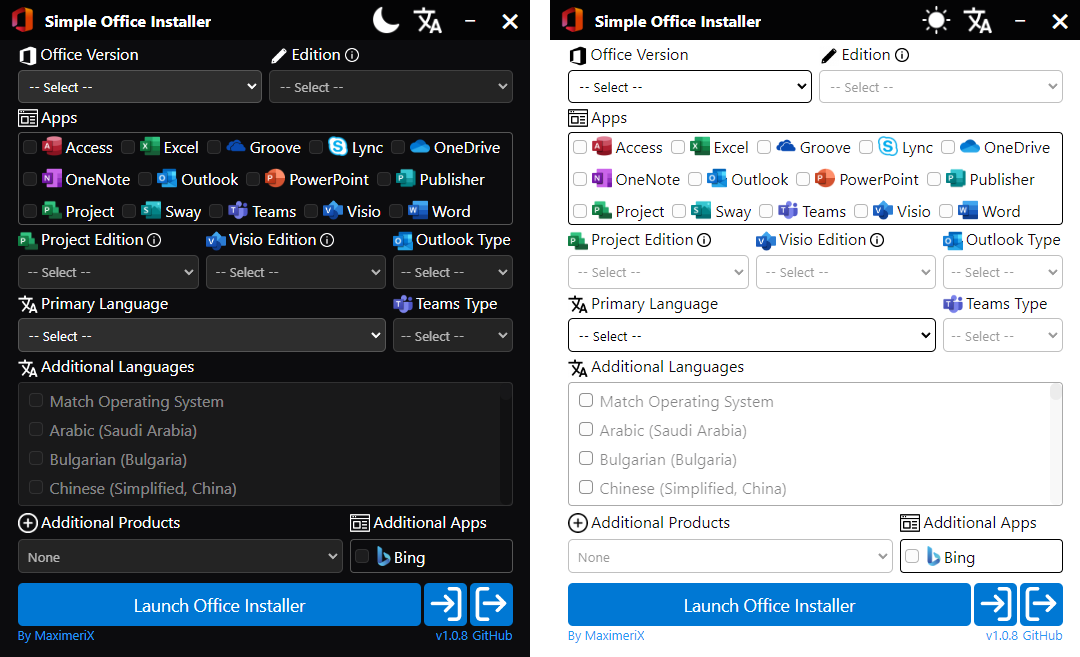Image resolution: width=1080 pixels, height=657 pixels.
Task: Click Project Edition info icon in dark window
Action: coord(154,240)
